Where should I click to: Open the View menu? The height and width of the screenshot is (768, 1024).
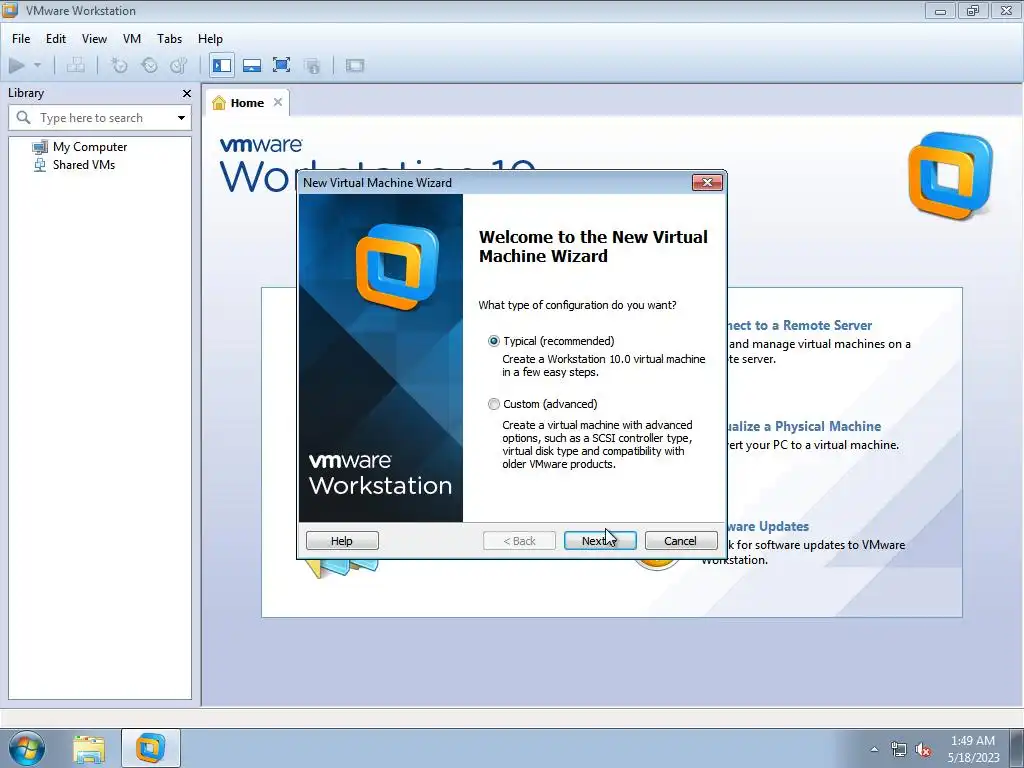[x=94, y=39]
